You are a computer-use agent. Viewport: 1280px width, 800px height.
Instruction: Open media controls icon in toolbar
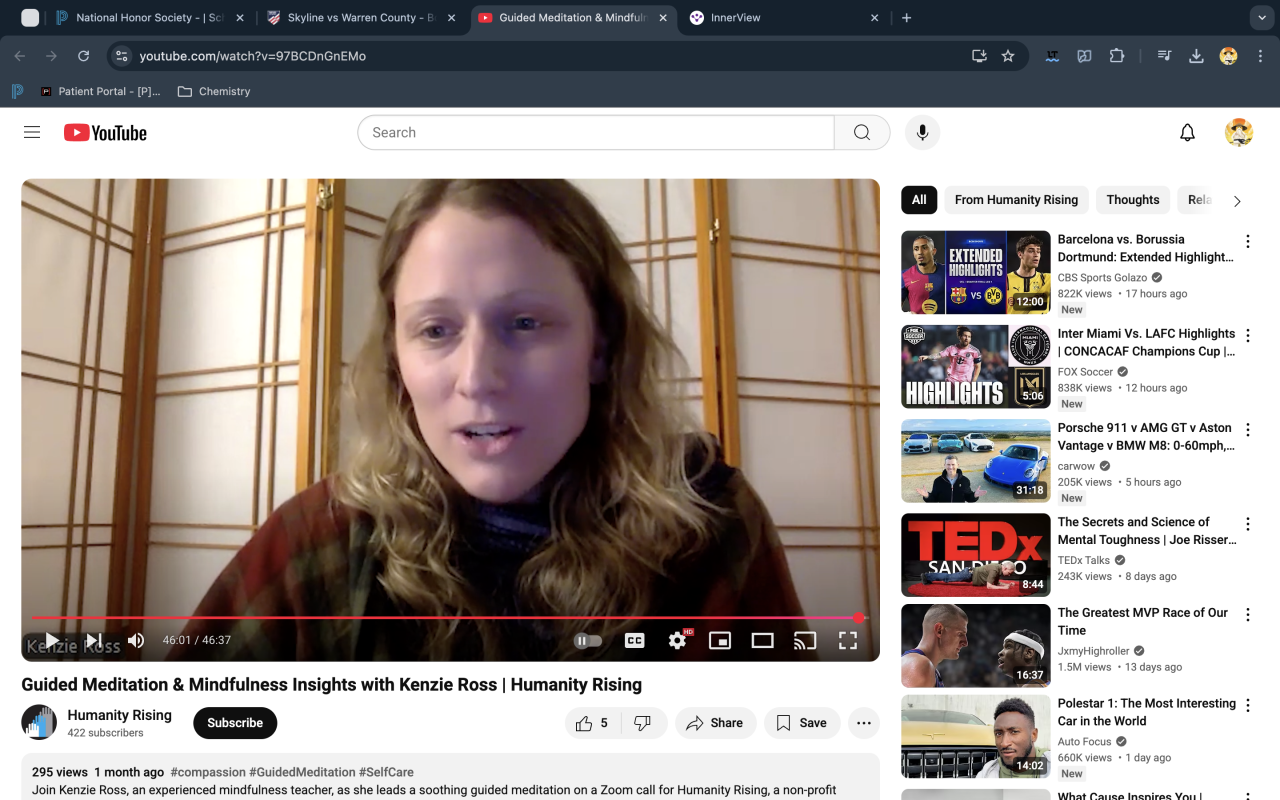[x=1163, y=56]
